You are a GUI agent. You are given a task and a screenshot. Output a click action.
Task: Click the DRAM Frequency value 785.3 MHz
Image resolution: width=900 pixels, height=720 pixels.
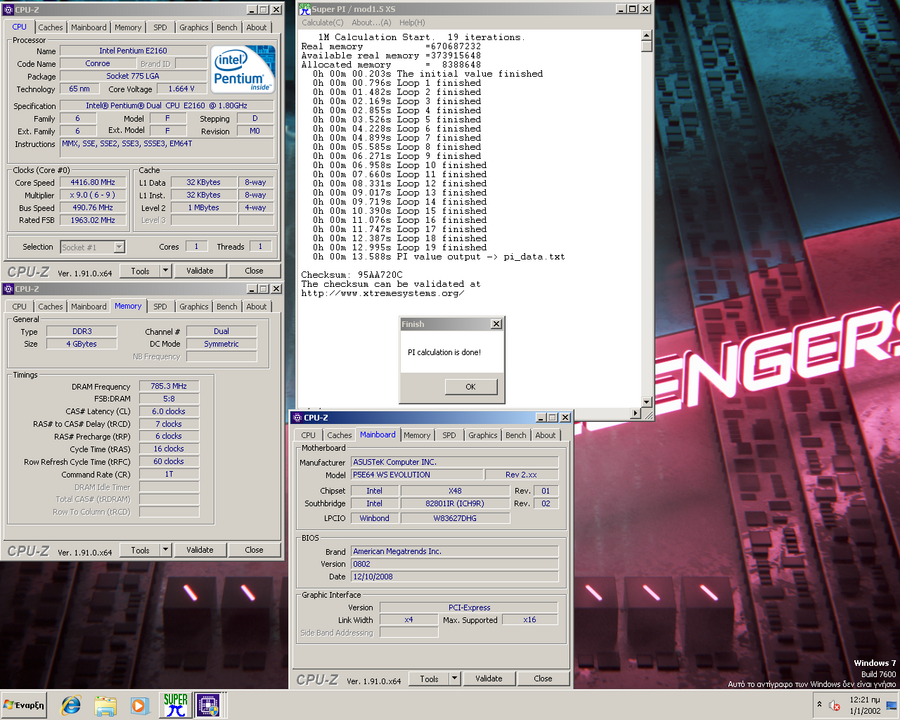tap(169, 386)
